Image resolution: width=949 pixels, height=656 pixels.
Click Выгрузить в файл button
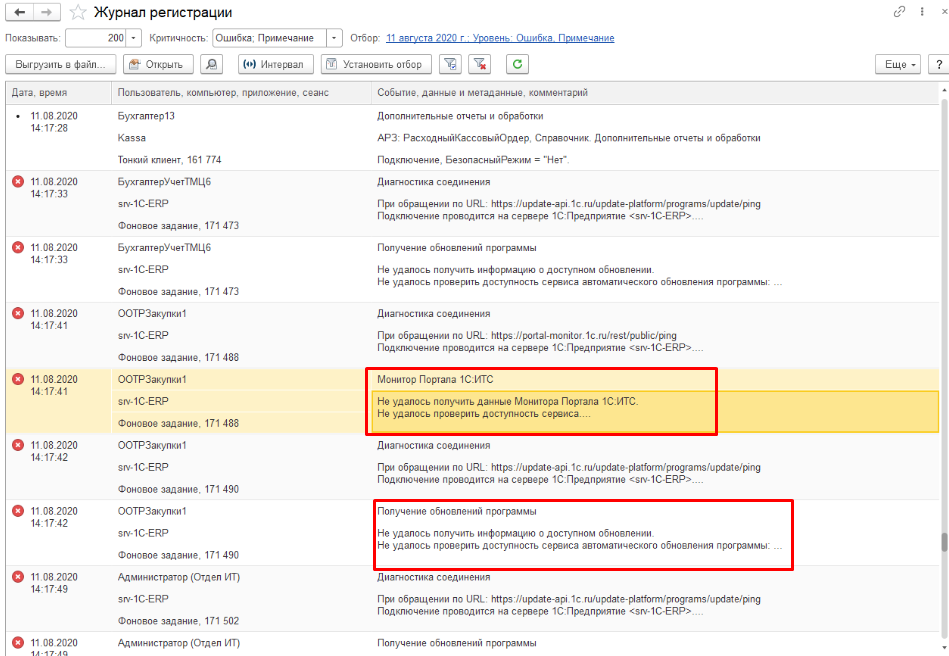[x=61, y=64]
